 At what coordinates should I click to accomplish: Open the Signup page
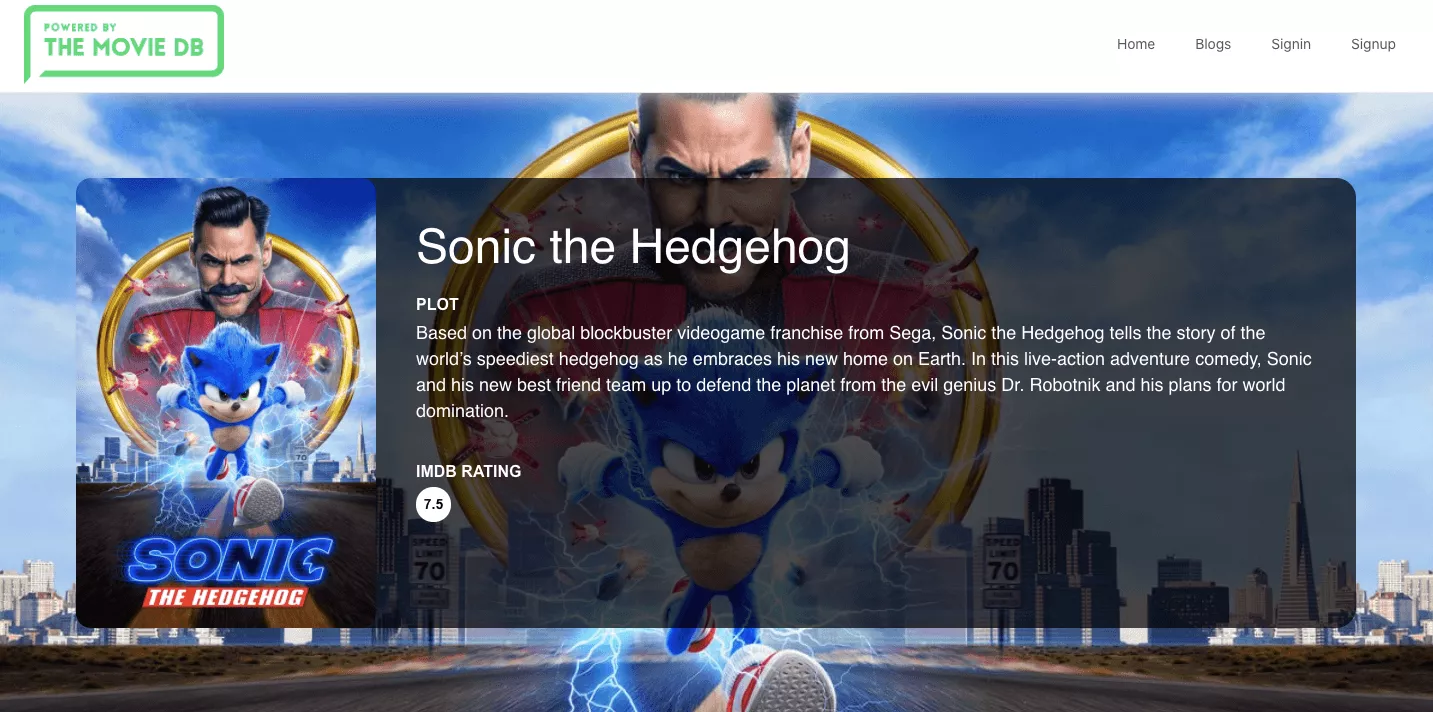click(x=1373, y=44)
